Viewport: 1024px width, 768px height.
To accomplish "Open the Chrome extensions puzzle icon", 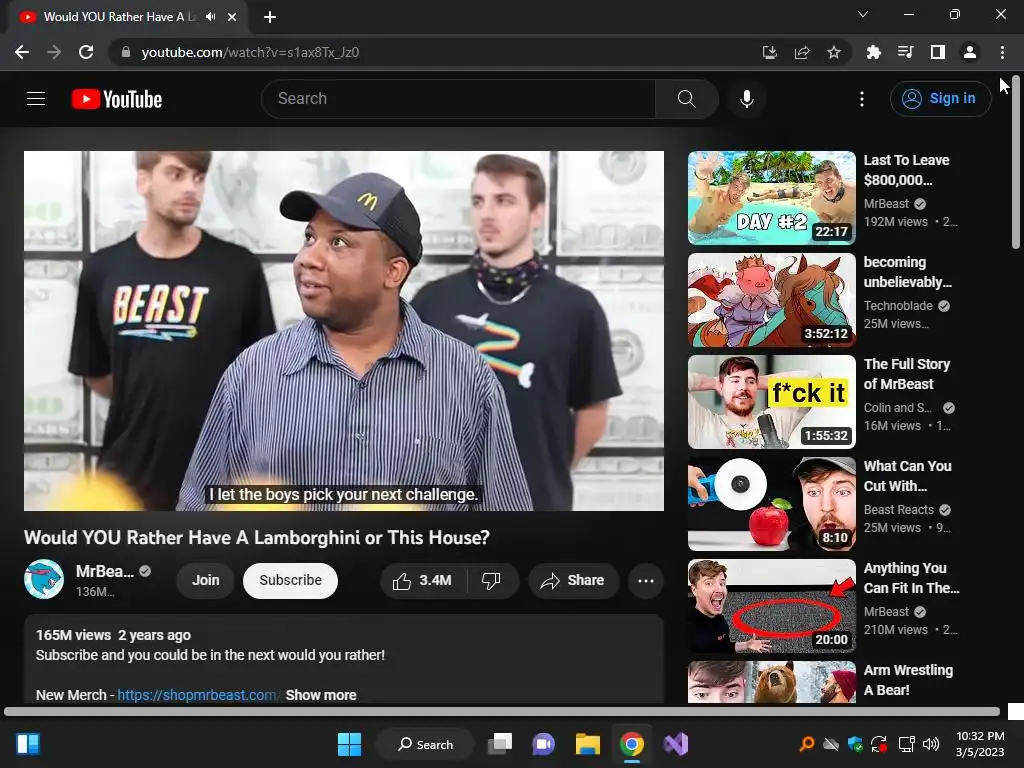I will pos(873,52).
